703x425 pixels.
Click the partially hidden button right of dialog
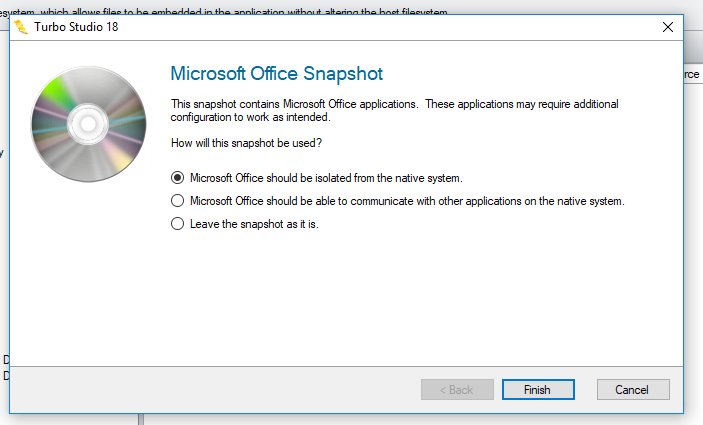692,74
